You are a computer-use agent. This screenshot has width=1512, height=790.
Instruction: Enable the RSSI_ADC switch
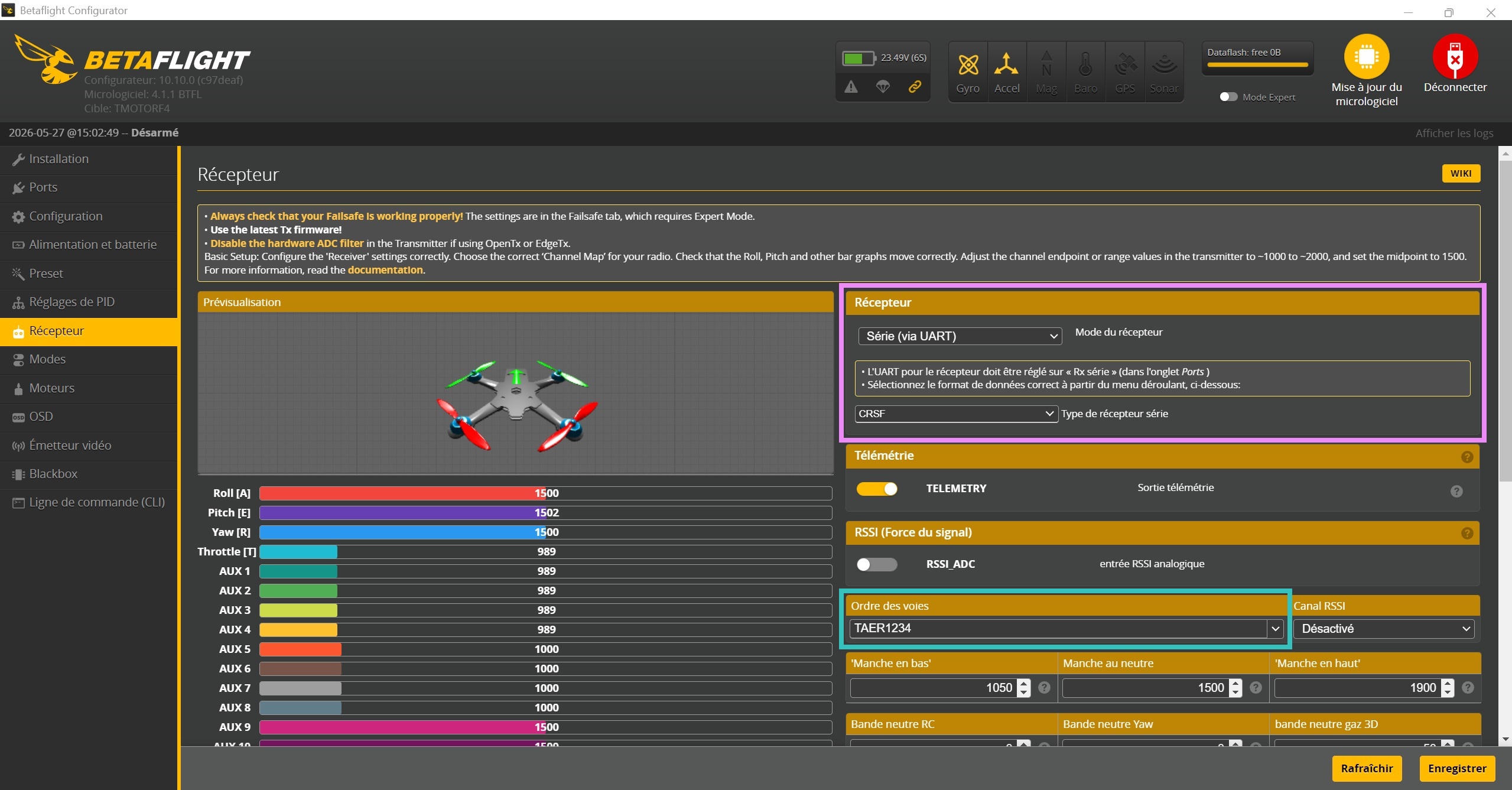tap(877, 564)
